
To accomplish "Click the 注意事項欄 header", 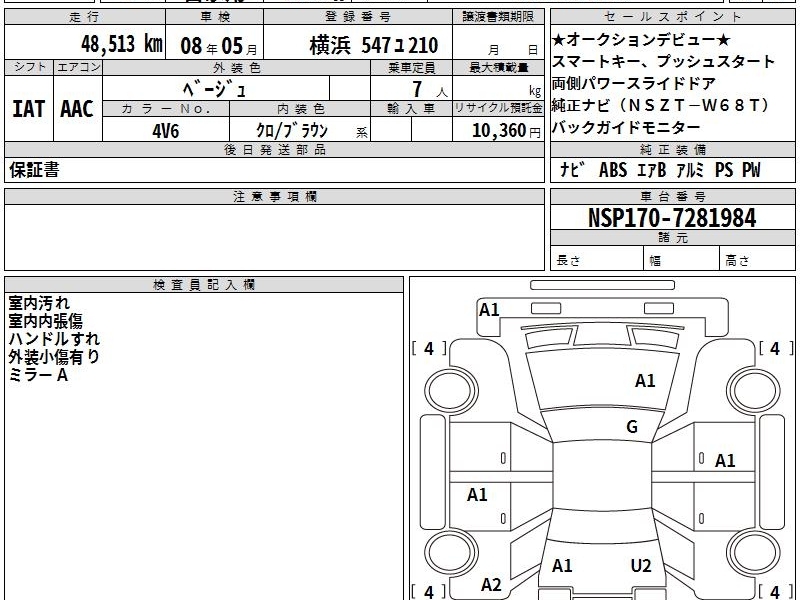I will coord(274,196).
